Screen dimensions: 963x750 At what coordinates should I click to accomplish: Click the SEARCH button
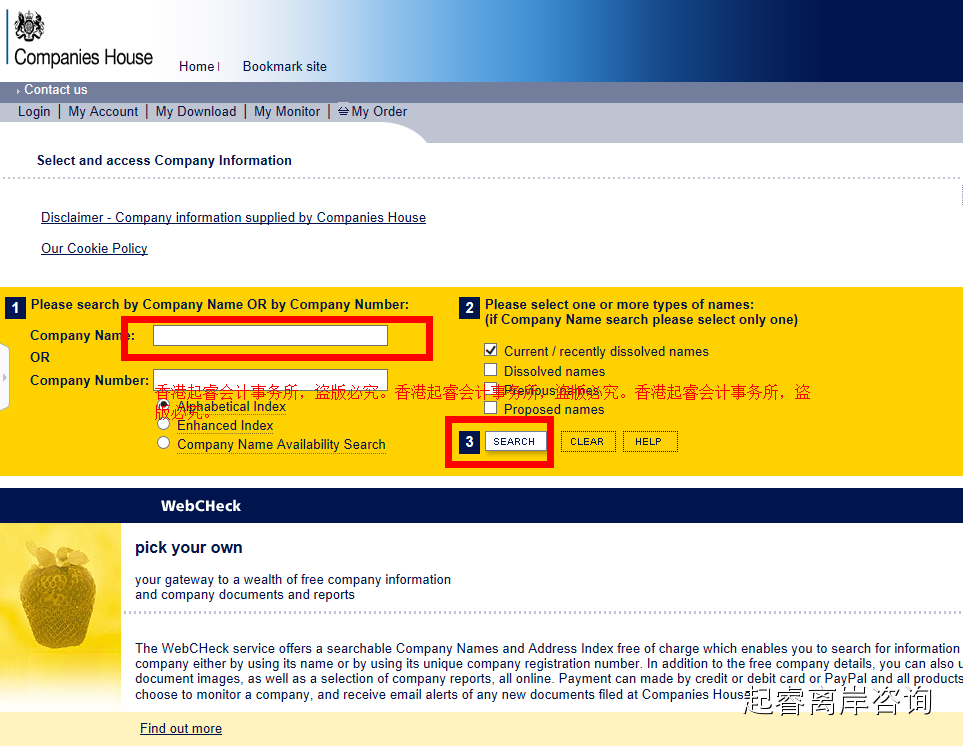515,442
